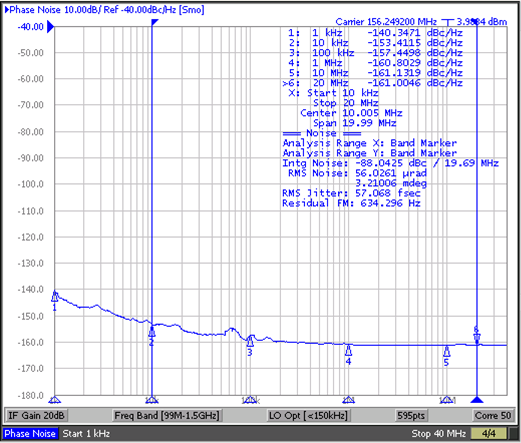Viewport: 521px width, 443px height.
Task: Click the -180.0 y-axis label
Action: [30, 395]
